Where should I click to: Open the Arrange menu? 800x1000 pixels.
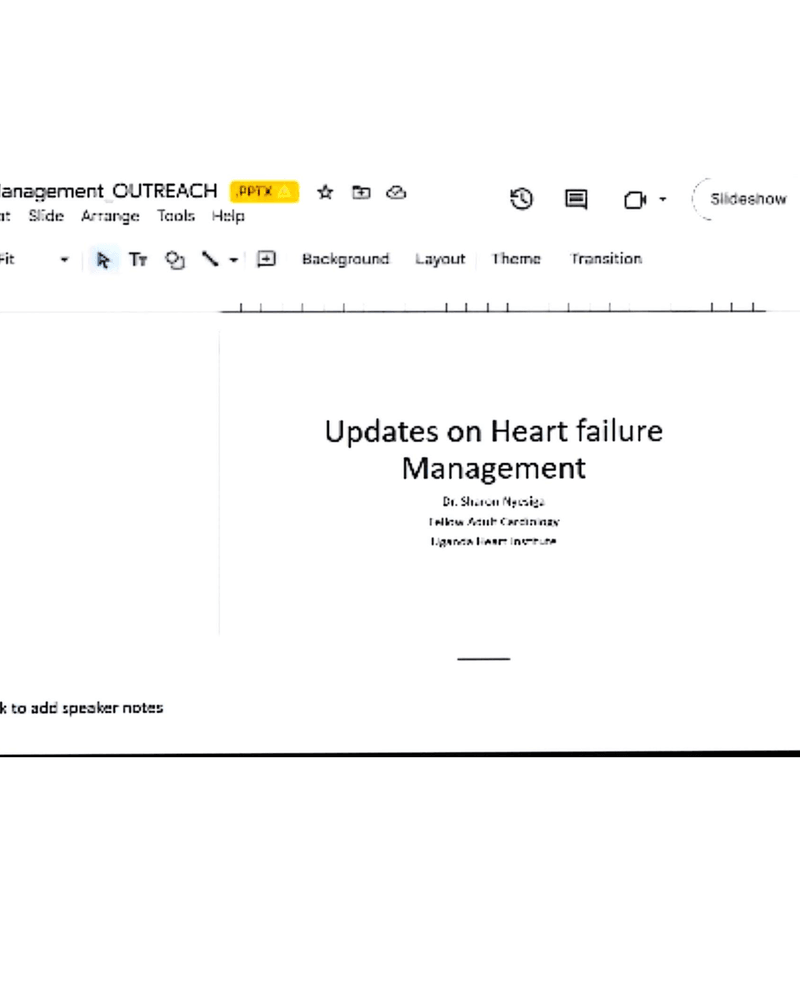click(x=110, y=216)
